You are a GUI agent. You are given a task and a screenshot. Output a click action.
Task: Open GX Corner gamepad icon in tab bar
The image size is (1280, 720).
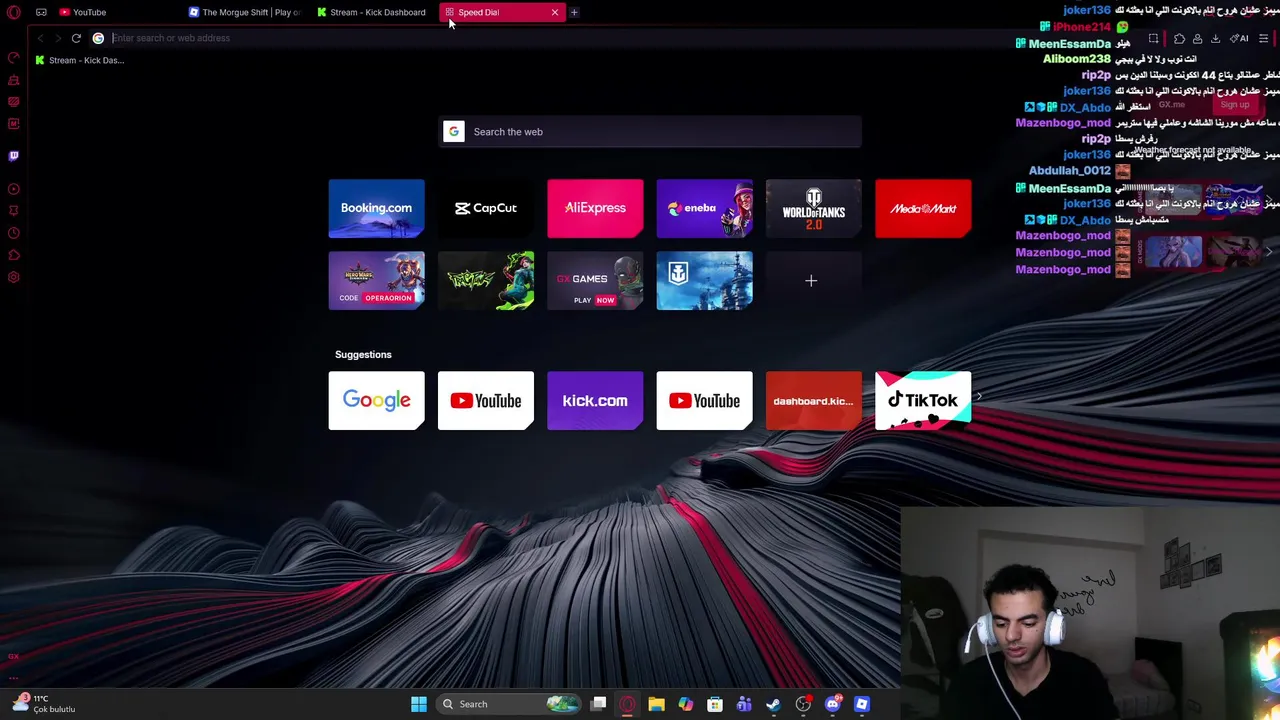pyautogui.click(x=41, y=12)
